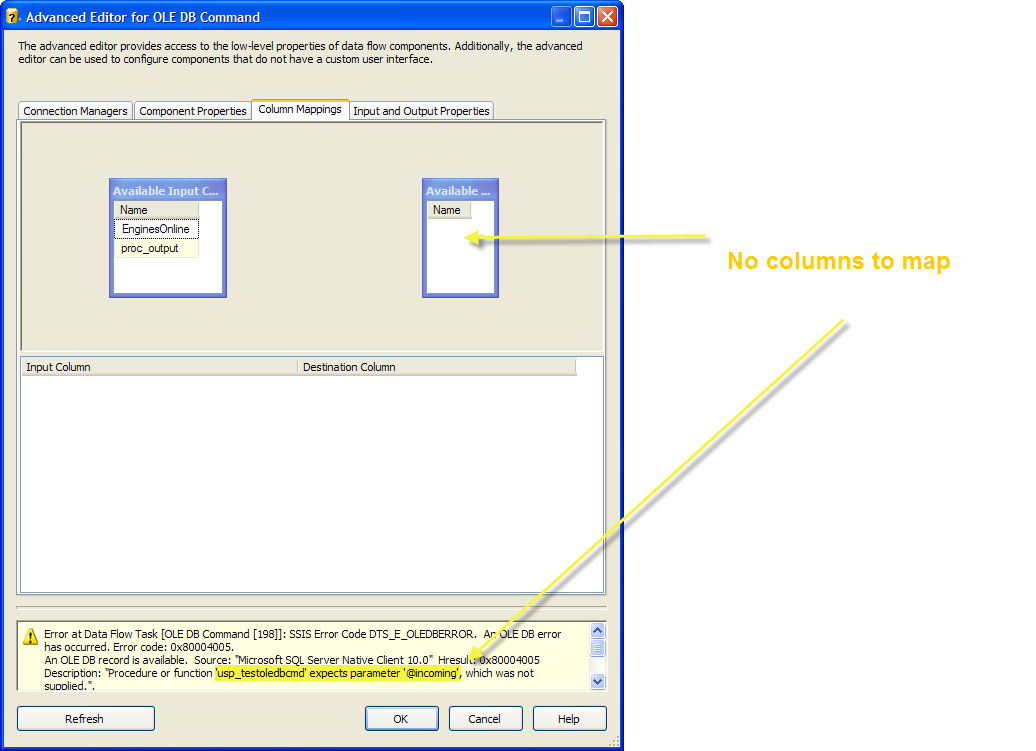The width and height of the screenshot is (1036, 751).
Task: Click Name header in Available Destination box
Action: tap(449, 210)
